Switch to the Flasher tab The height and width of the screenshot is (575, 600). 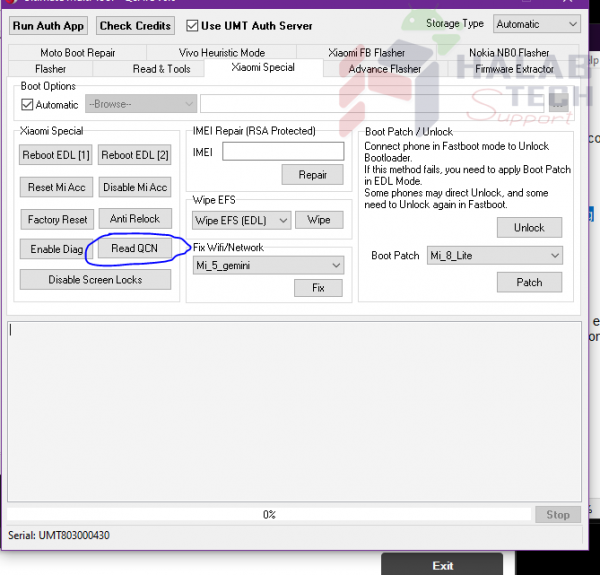coord(50,69)
